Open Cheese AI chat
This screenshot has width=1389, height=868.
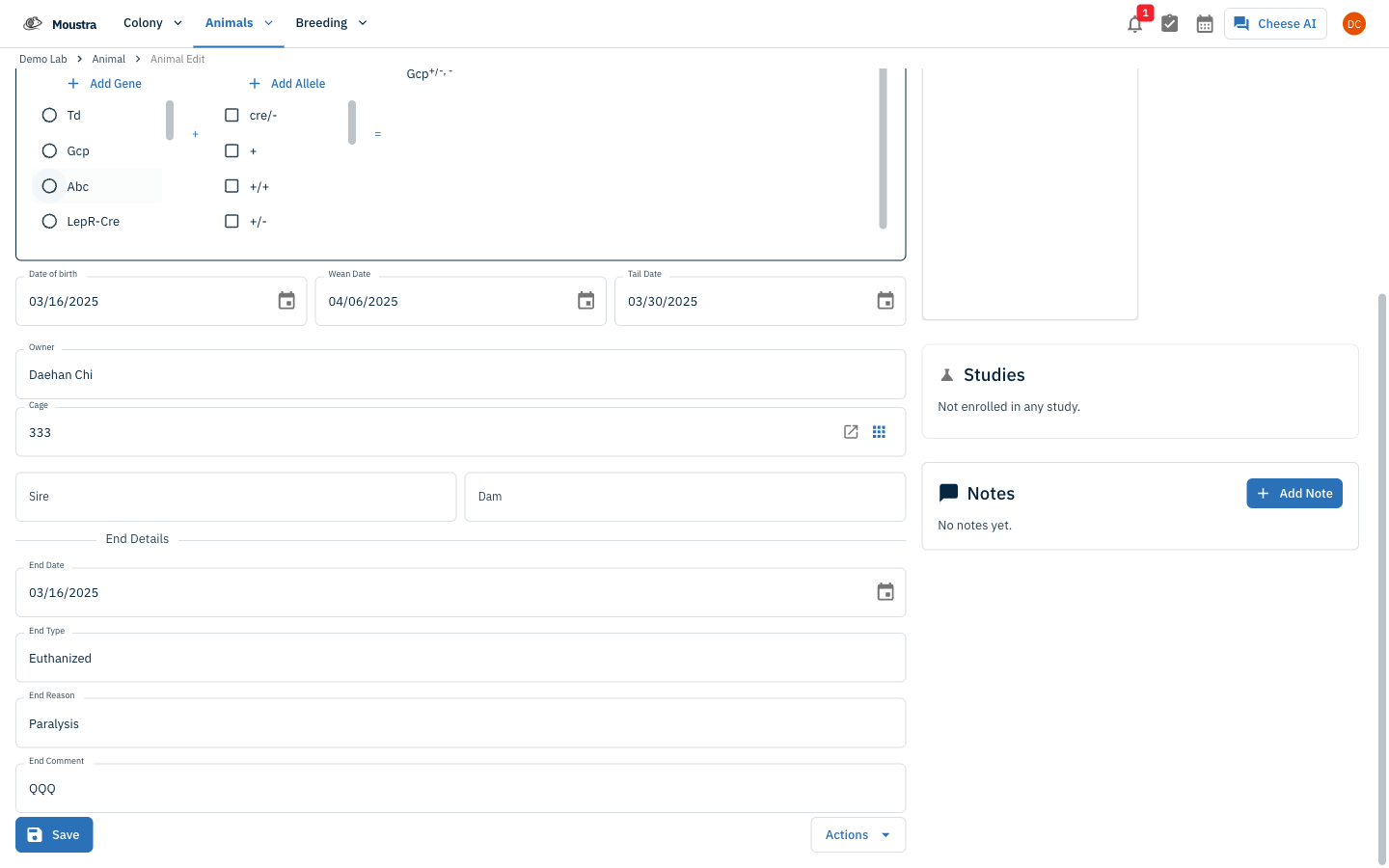coord(1275,24)
